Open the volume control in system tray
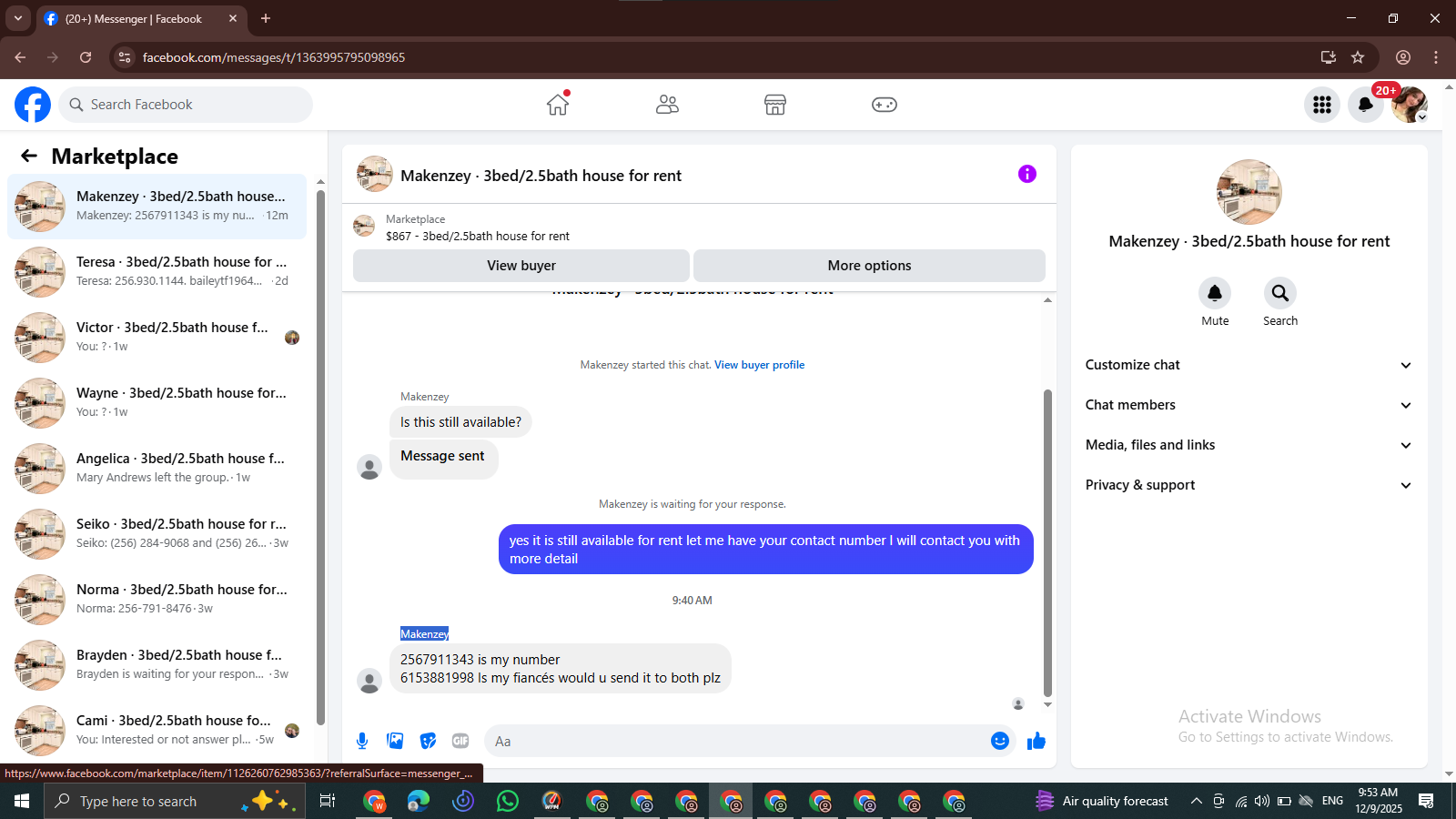Screen dimensions: 1456x819 [x=1261, y=801]
